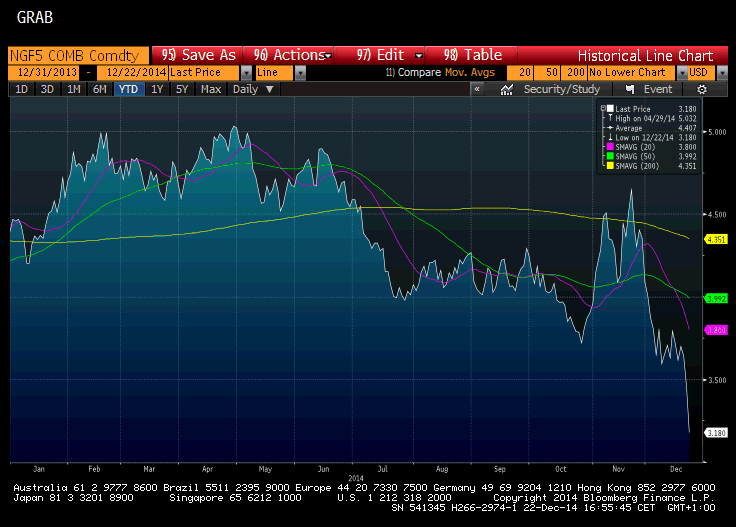Select the 1D time range tab
Viewport: 736px width, 527px height.
click(22, 89)
